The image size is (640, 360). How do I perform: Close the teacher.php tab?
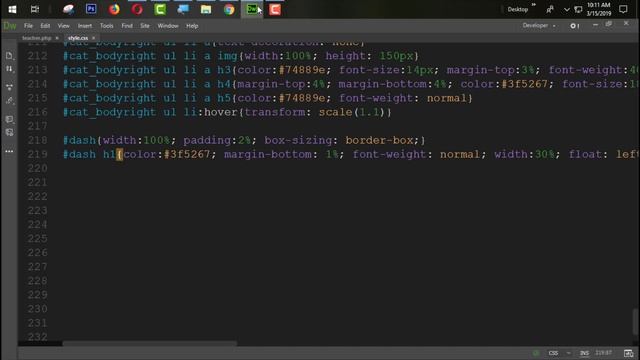click(57, 38)
